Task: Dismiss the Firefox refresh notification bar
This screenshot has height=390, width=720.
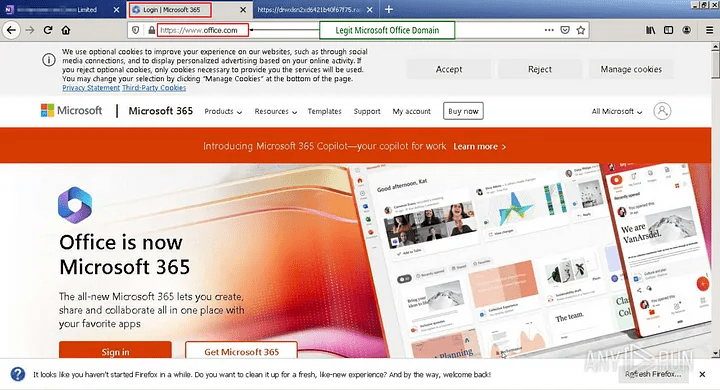Action: [x=702, y=374]
